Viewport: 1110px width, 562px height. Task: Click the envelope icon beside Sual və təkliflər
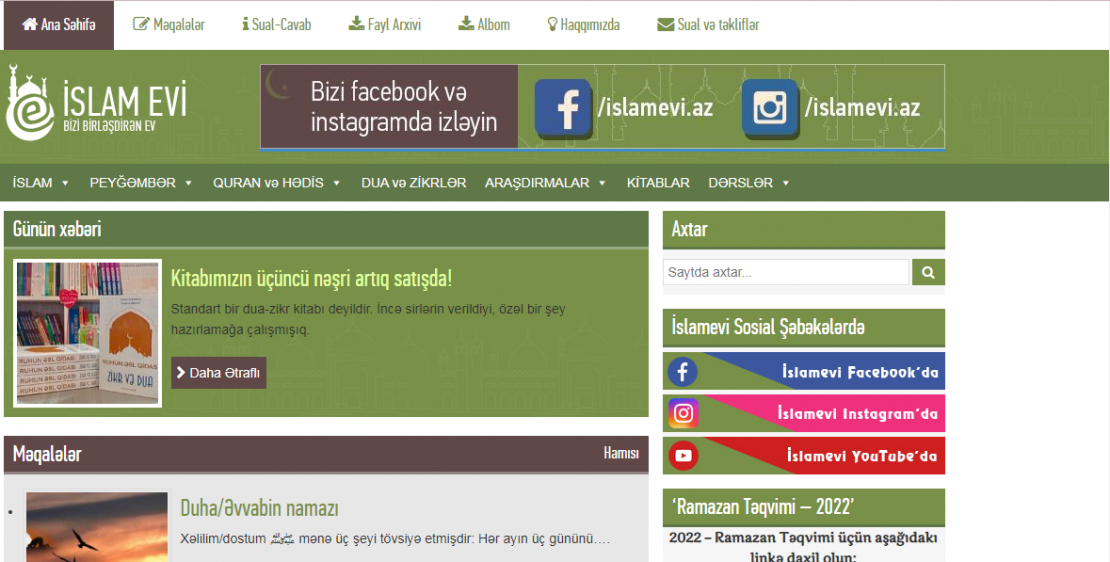coord(665,25)
